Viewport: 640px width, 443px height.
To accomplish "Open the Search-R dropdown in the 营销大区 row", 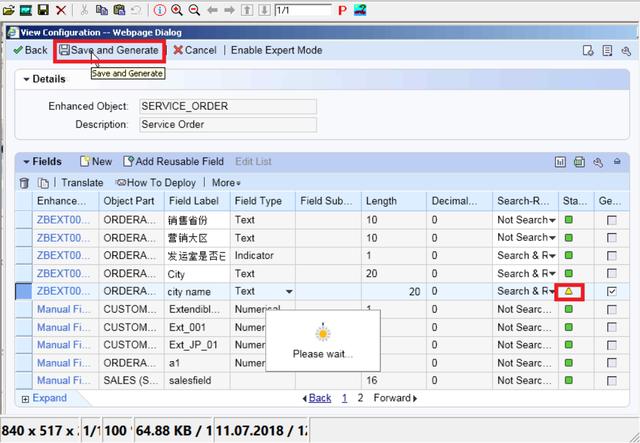I will [552, 238].
